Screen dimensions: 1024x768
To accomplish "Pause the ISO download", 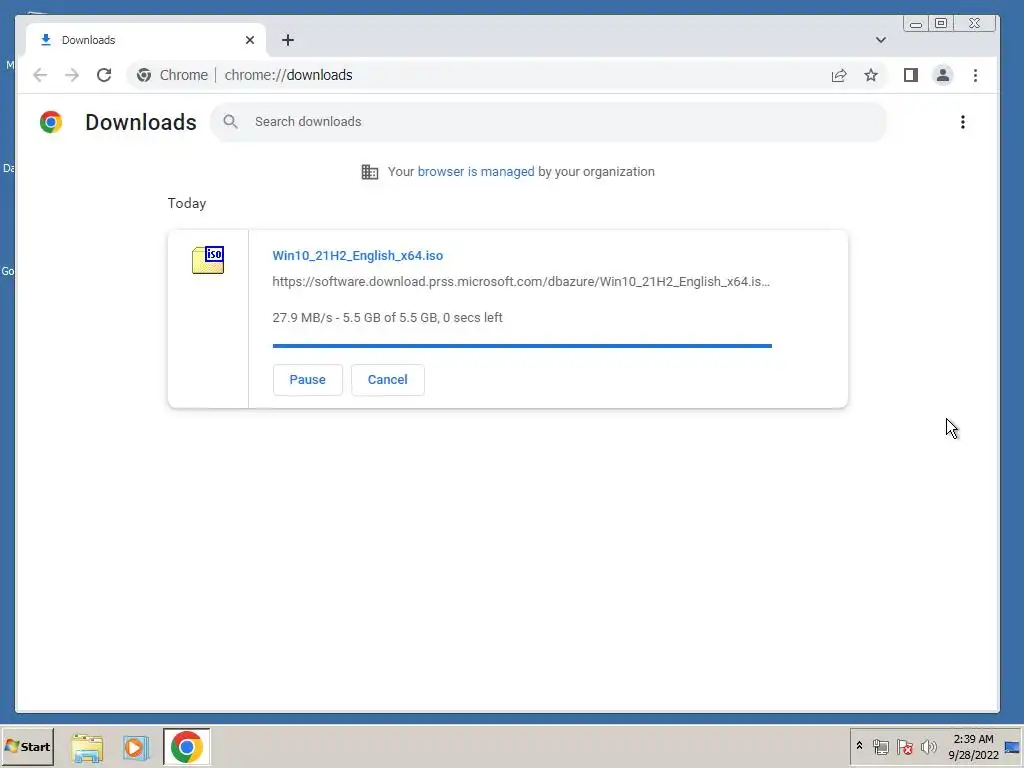I will pyautogui.click(x=308, y=380).
